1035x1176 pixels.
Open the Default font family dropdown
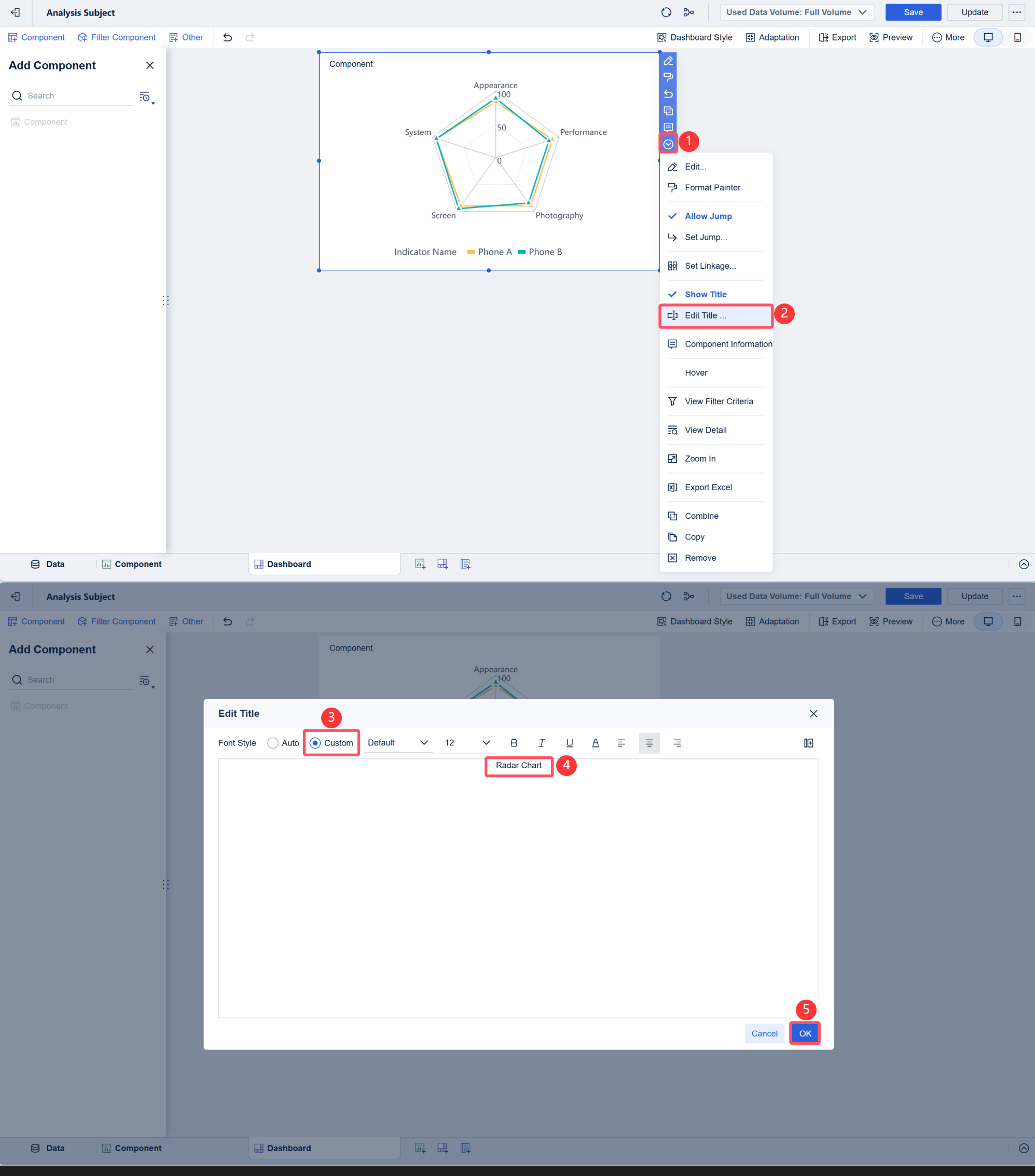point(397,743)
